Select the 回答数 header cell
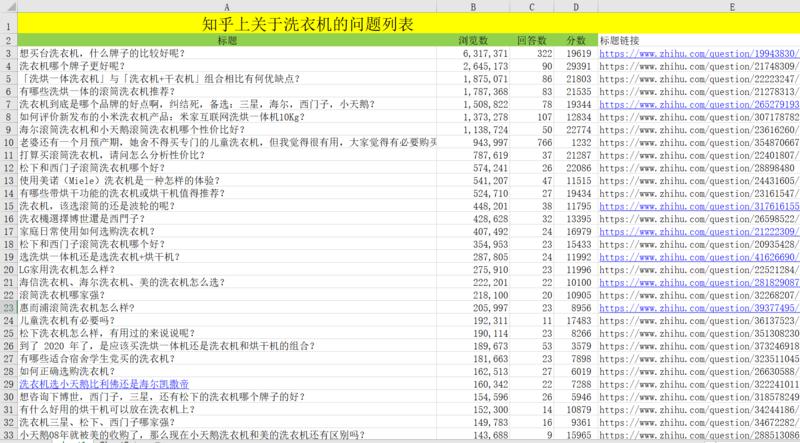 coord(532,40)
